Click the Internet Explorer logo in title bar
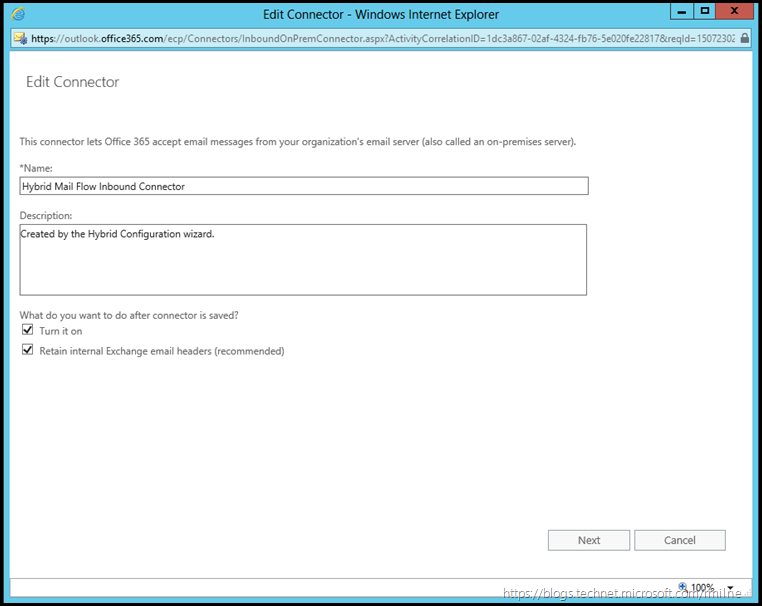This screenshot has height=606, width=762. [18, 14]
